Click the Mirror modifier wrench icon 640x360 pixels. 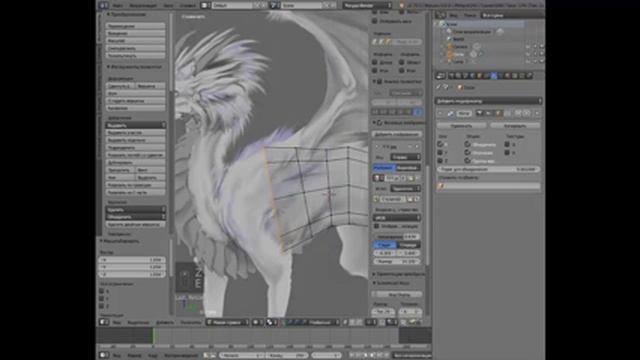click(451, 113)
